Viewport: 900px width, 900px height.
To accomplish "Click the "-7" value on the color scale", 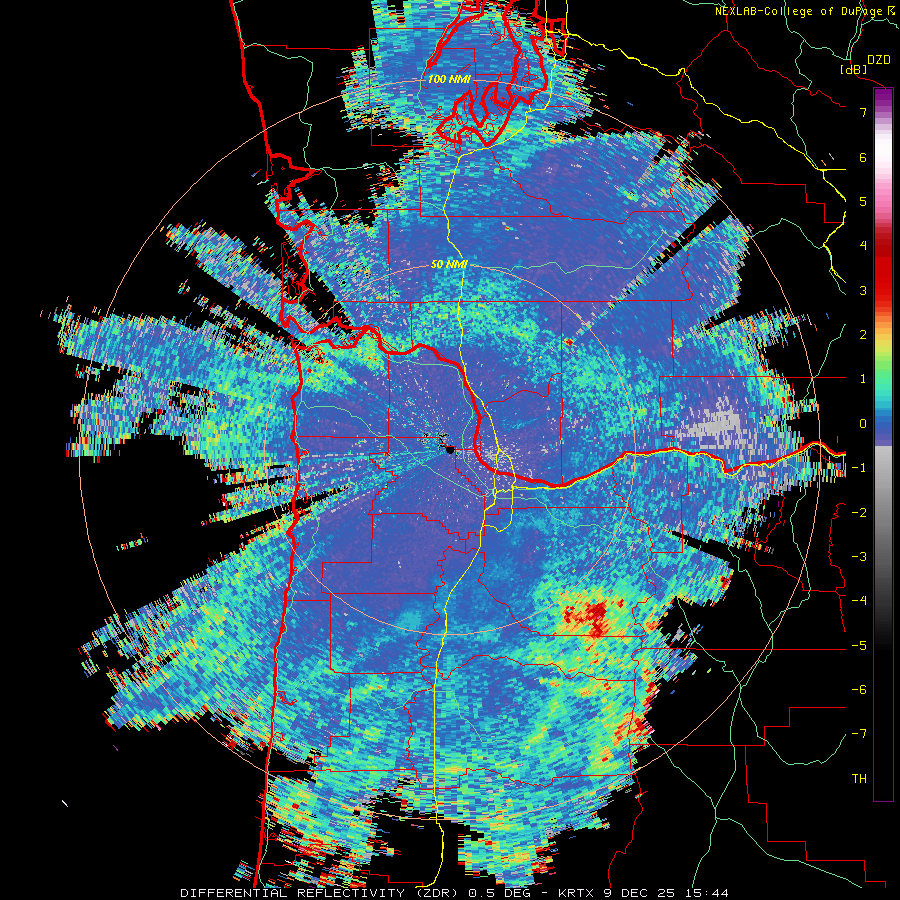I will [859, 734].
